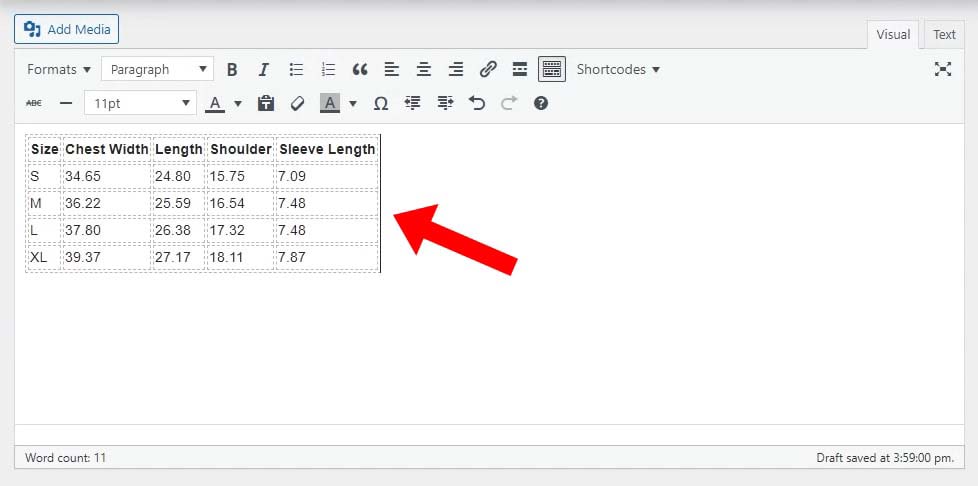Click the Add Media button
The height and width of the screenshot is (486, 978).
[x=67, y=29]
